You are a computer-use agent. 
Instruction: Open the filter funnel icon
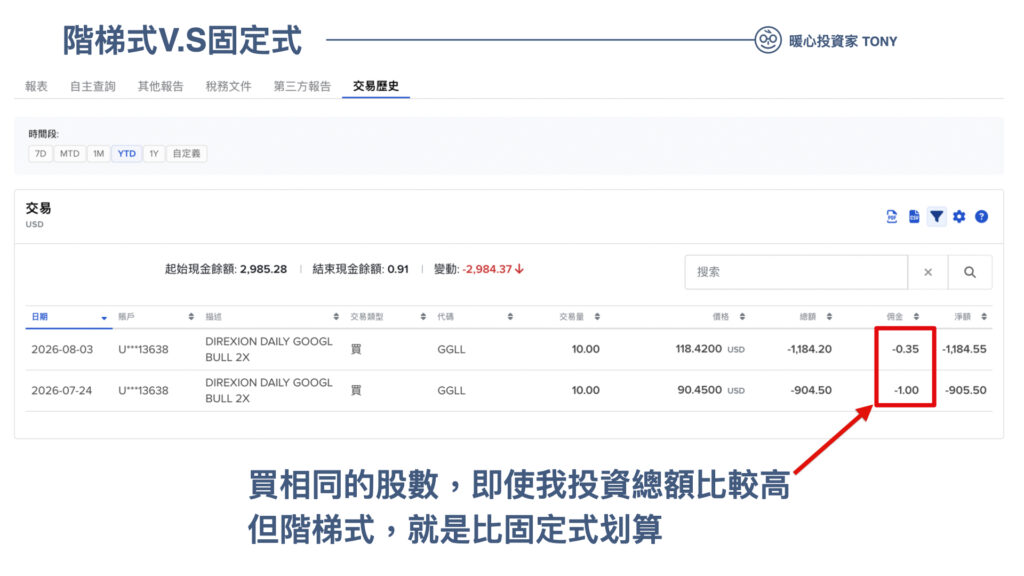[936, 217]
